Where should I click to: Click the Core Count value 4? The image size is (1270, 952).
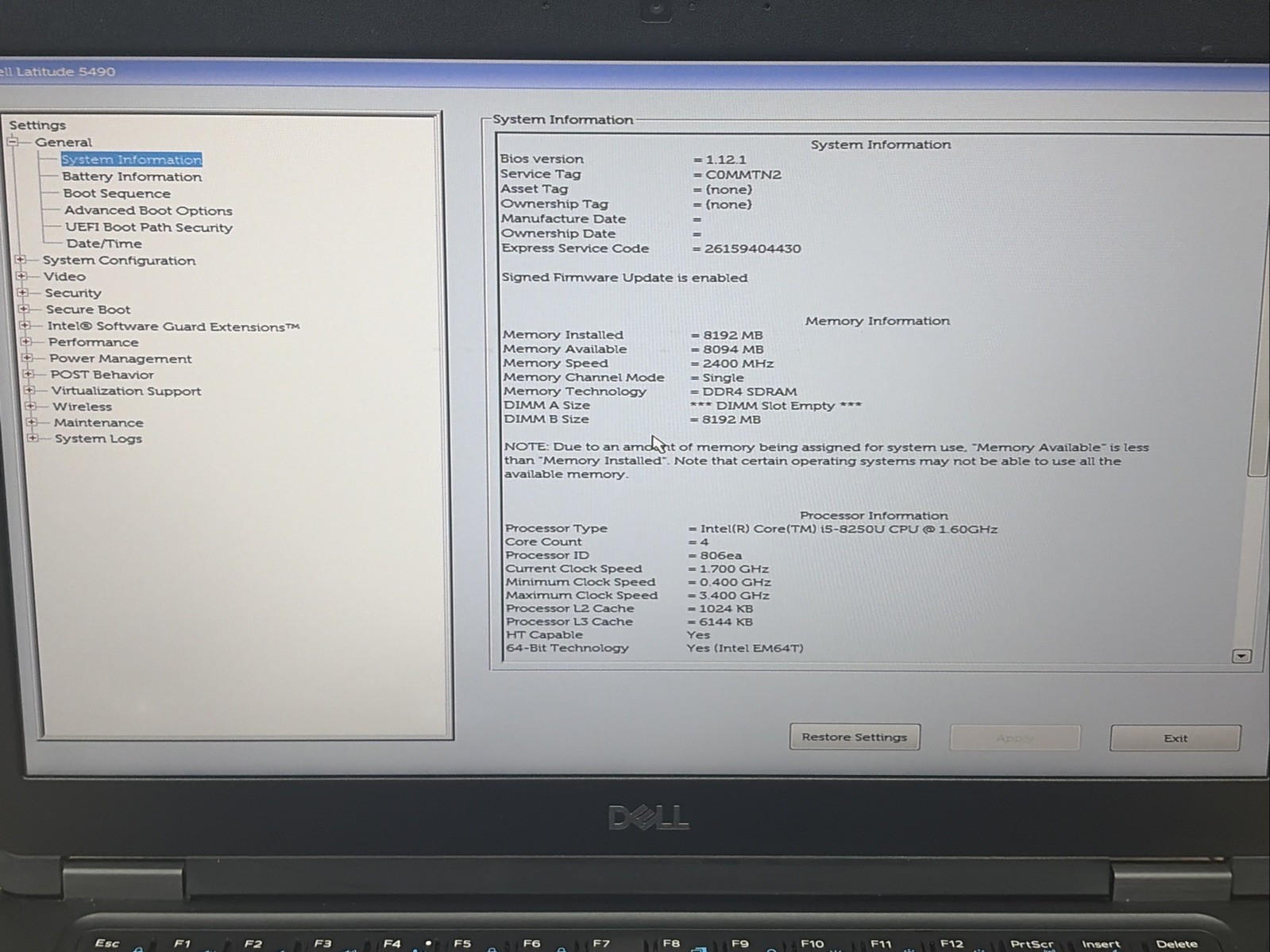[704, 542]
